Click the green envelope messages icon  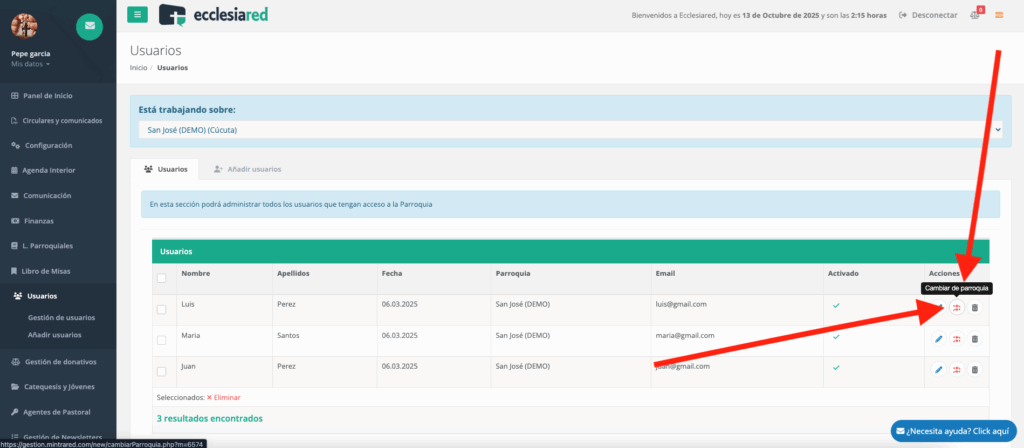[89, 25]
